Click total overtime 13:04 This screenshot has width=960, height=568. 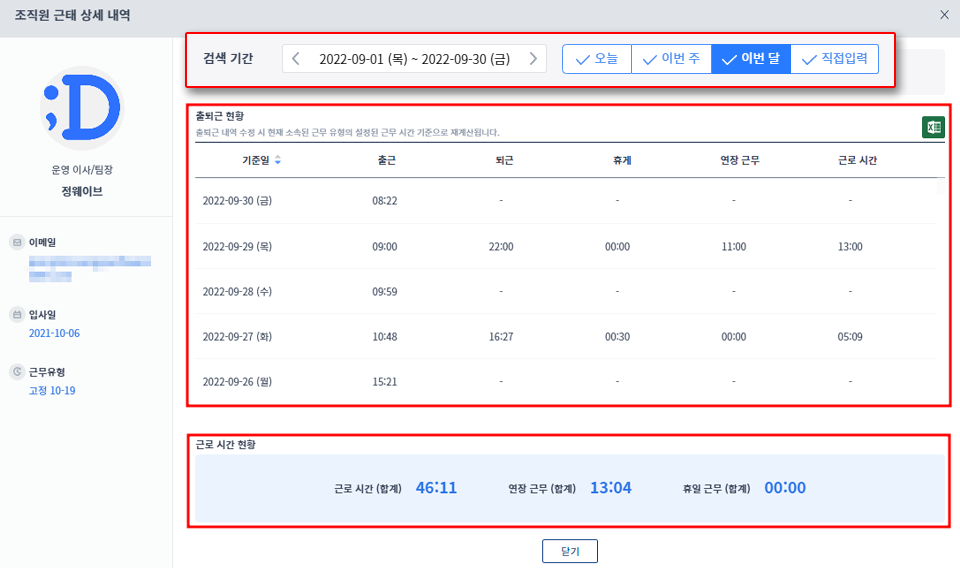tap(610, 488)
